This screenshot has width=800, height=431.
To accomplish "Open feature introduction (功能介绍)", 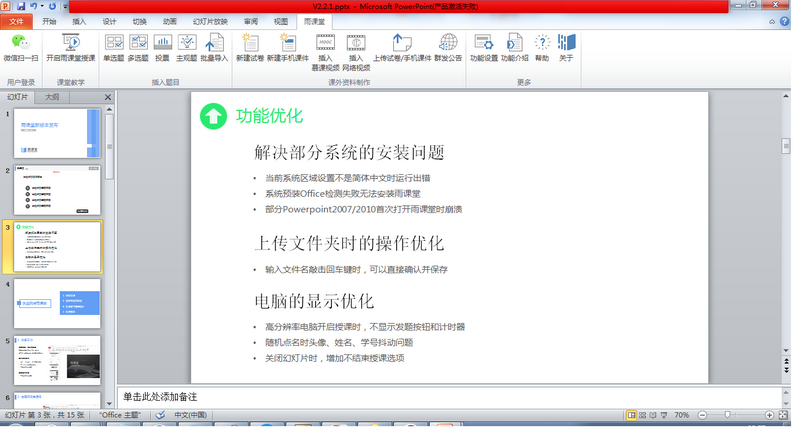I will 514,48.
